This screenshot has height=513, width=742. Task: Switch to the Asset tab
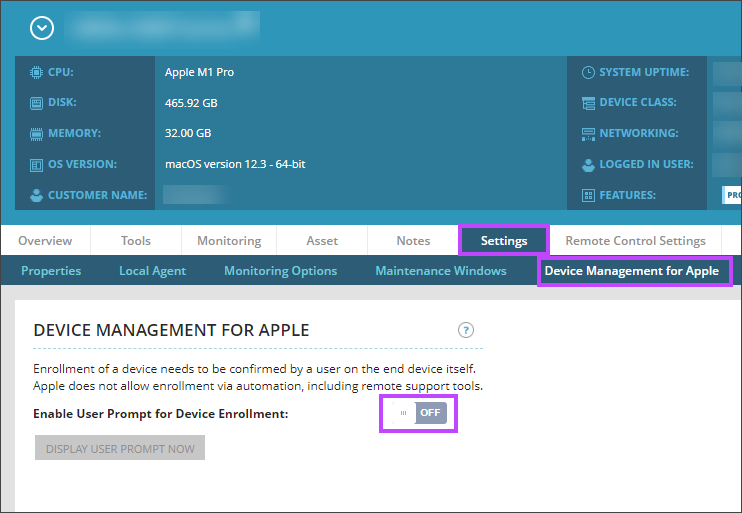click(x=322, y=241)
